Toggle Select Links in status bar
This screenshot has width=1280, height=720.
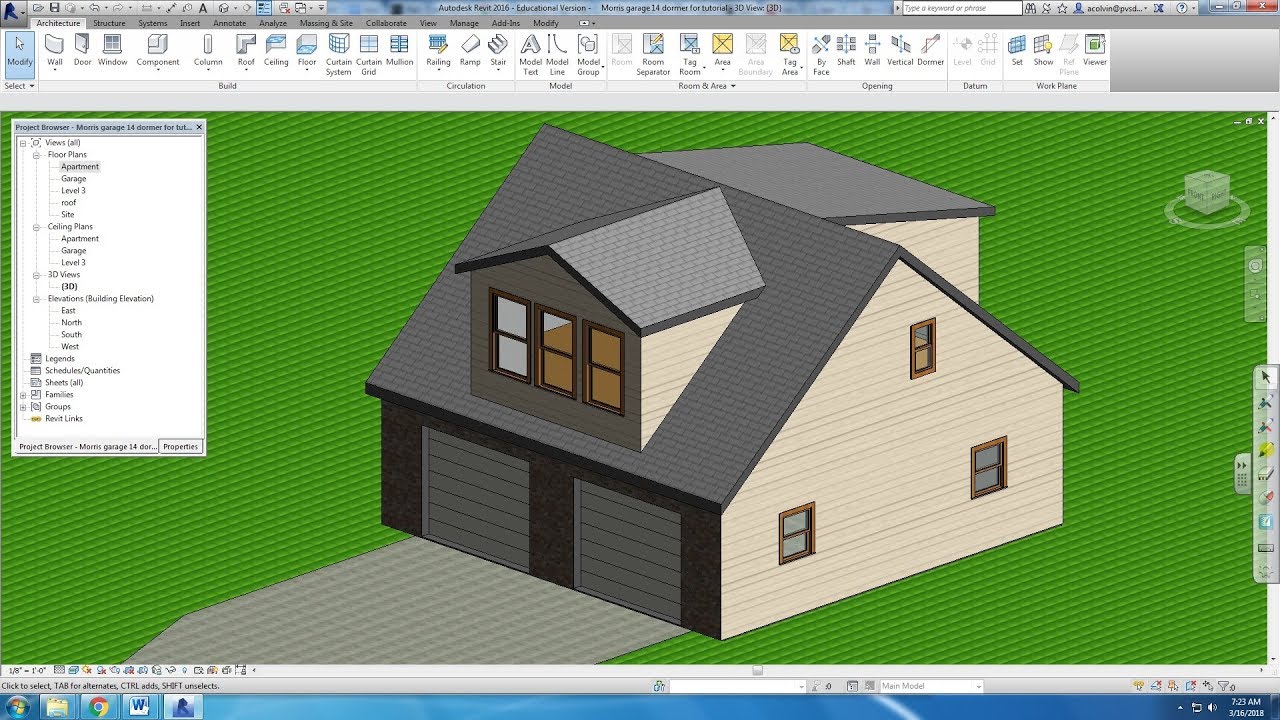(x=1138, y=686)
